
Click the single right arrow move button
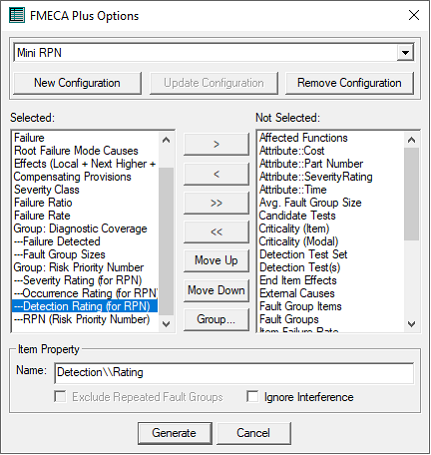coord(216,144)
